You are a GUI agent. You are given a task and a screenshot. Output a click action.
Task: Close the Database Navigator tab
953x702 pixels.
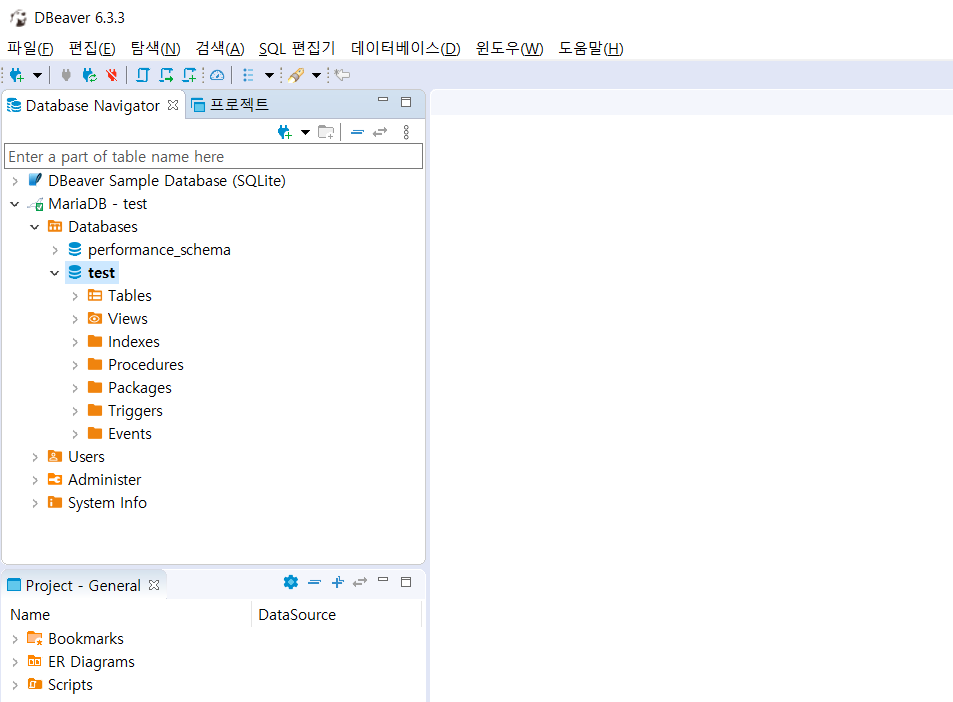pos(173,105)
